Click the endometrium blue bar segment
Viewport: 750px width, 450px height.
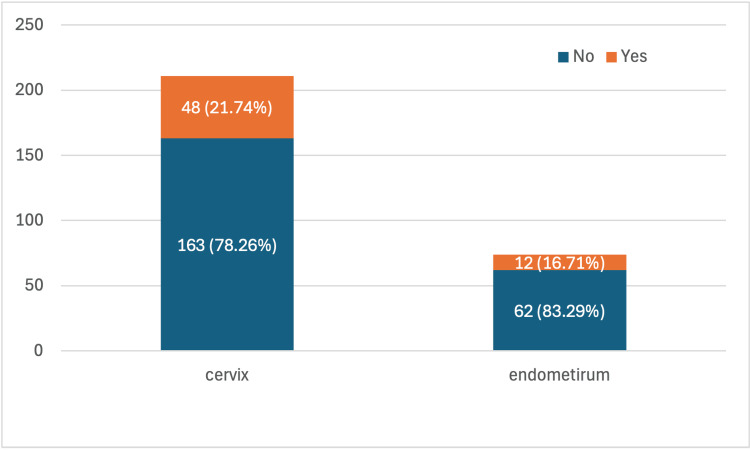coord(560,310)
